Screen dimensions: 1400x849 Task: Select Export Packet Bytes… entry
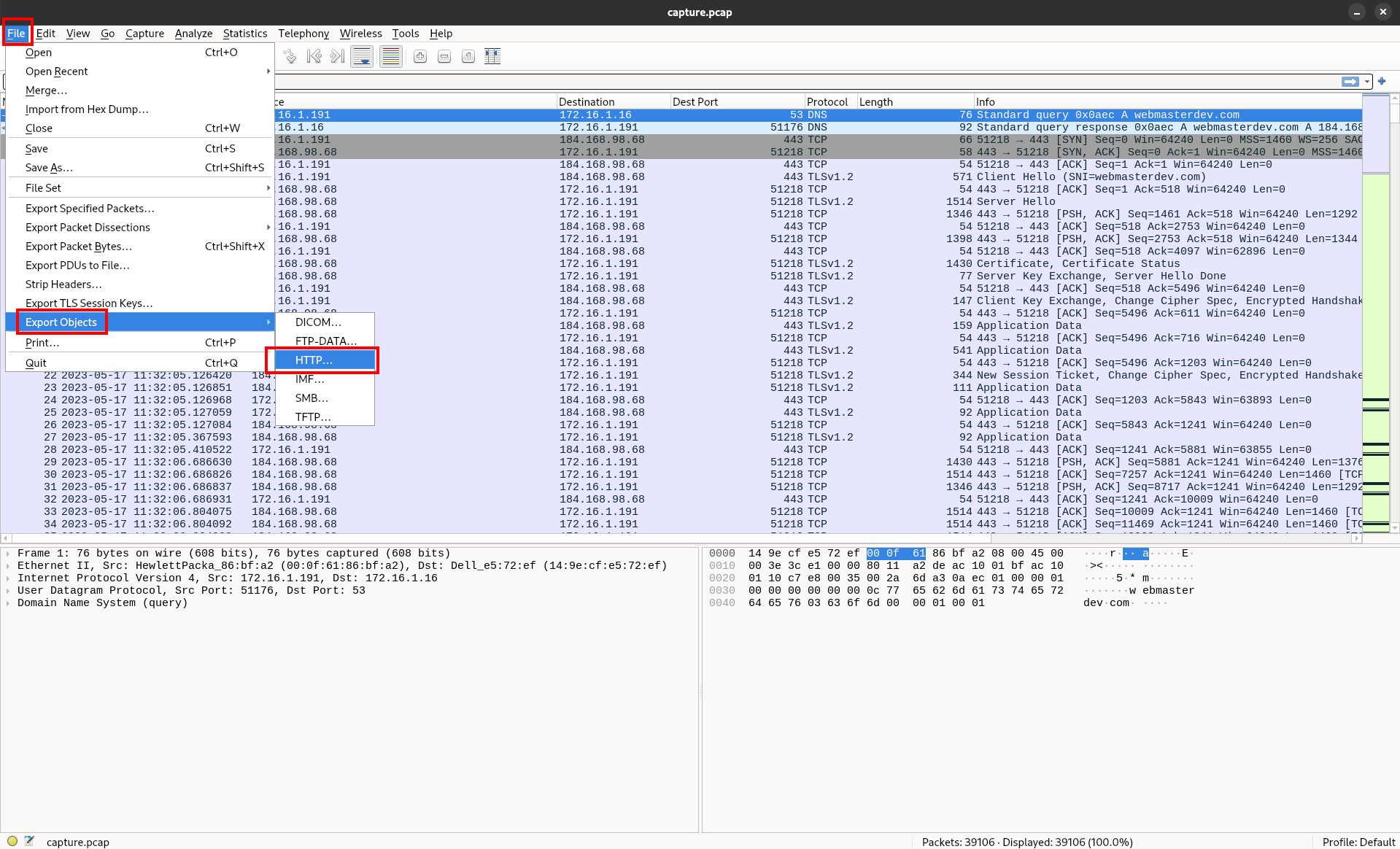click(140, 247)
